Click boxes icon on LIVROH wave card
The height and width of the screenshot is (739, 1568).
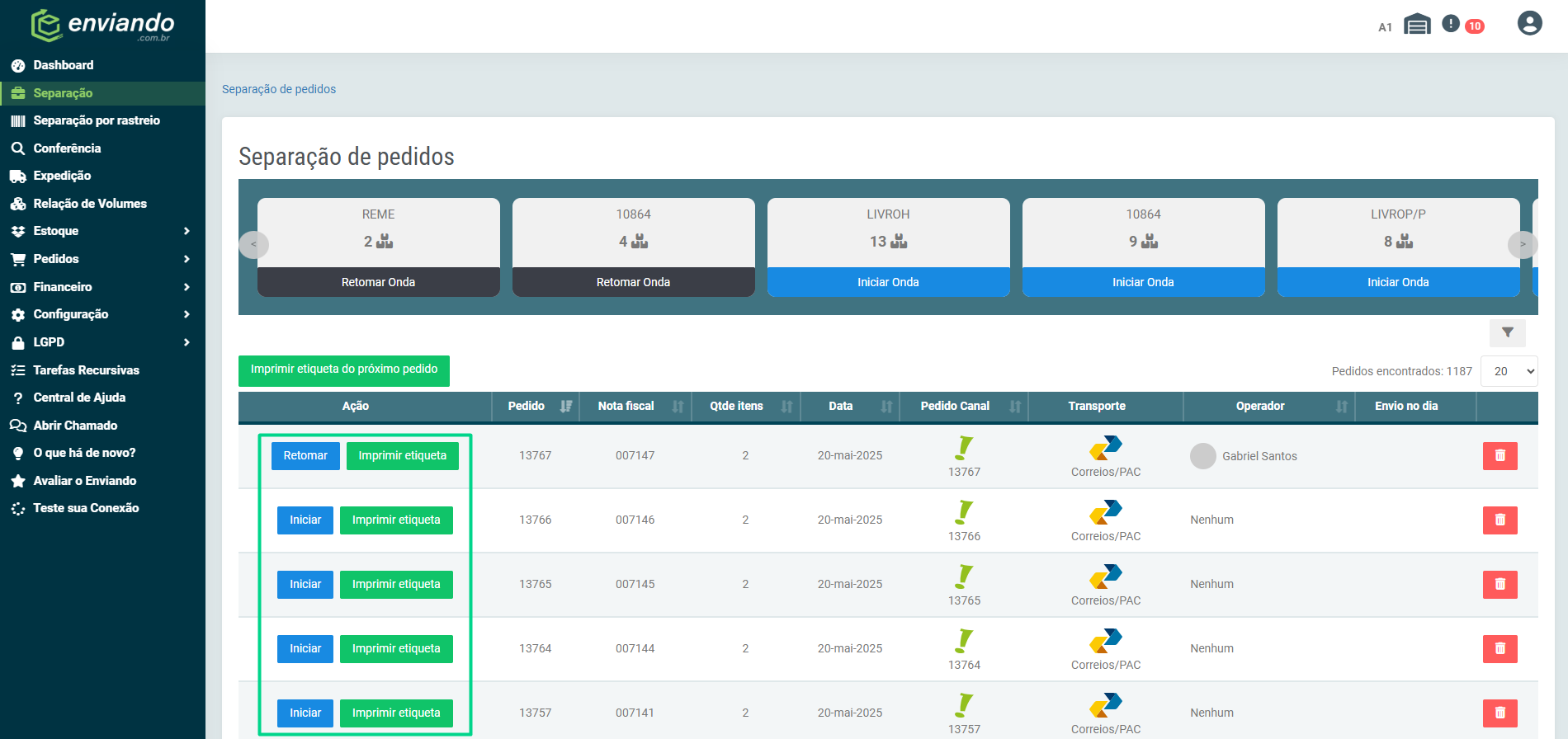(899, 242)
